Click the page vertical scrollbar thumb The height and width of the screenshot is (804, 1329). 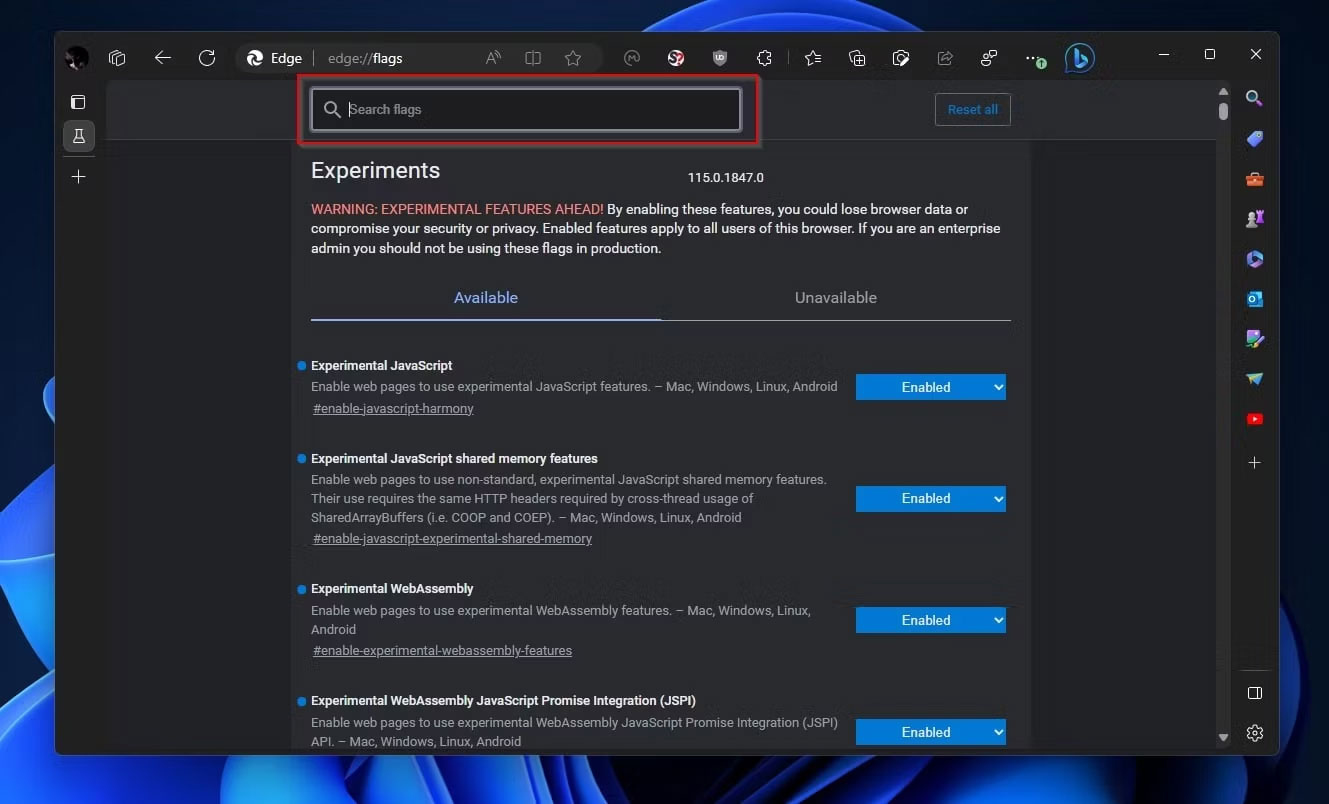pos(1223,111)
